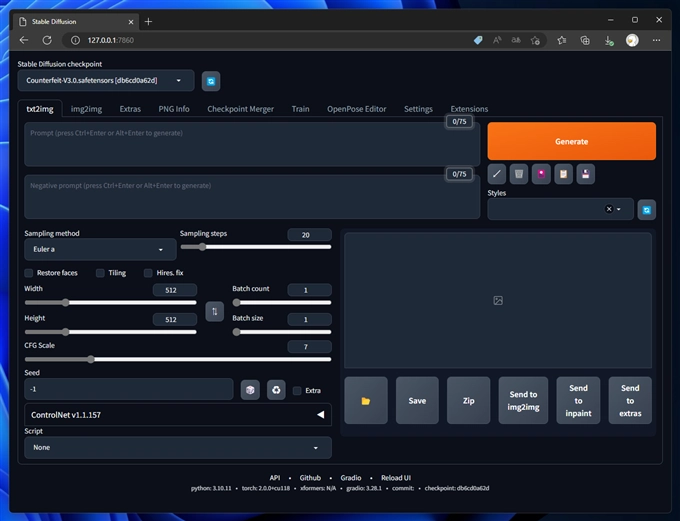Clear the prompt with the trash icon
The height and width of the screenshot is (521, 680).
click(x=519, y=174)
